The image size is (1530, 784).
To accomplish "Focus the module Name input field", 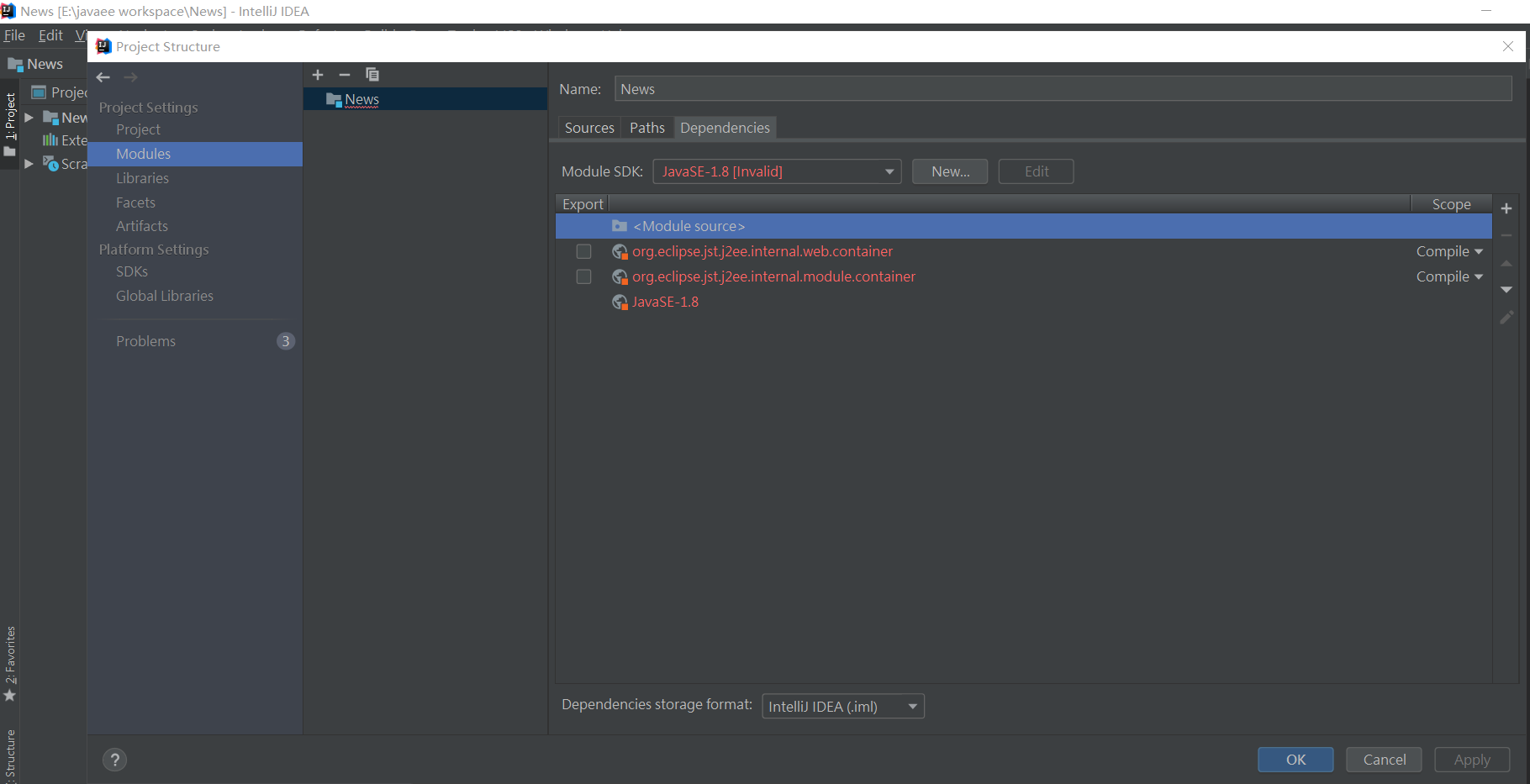I will (1063, 89).
